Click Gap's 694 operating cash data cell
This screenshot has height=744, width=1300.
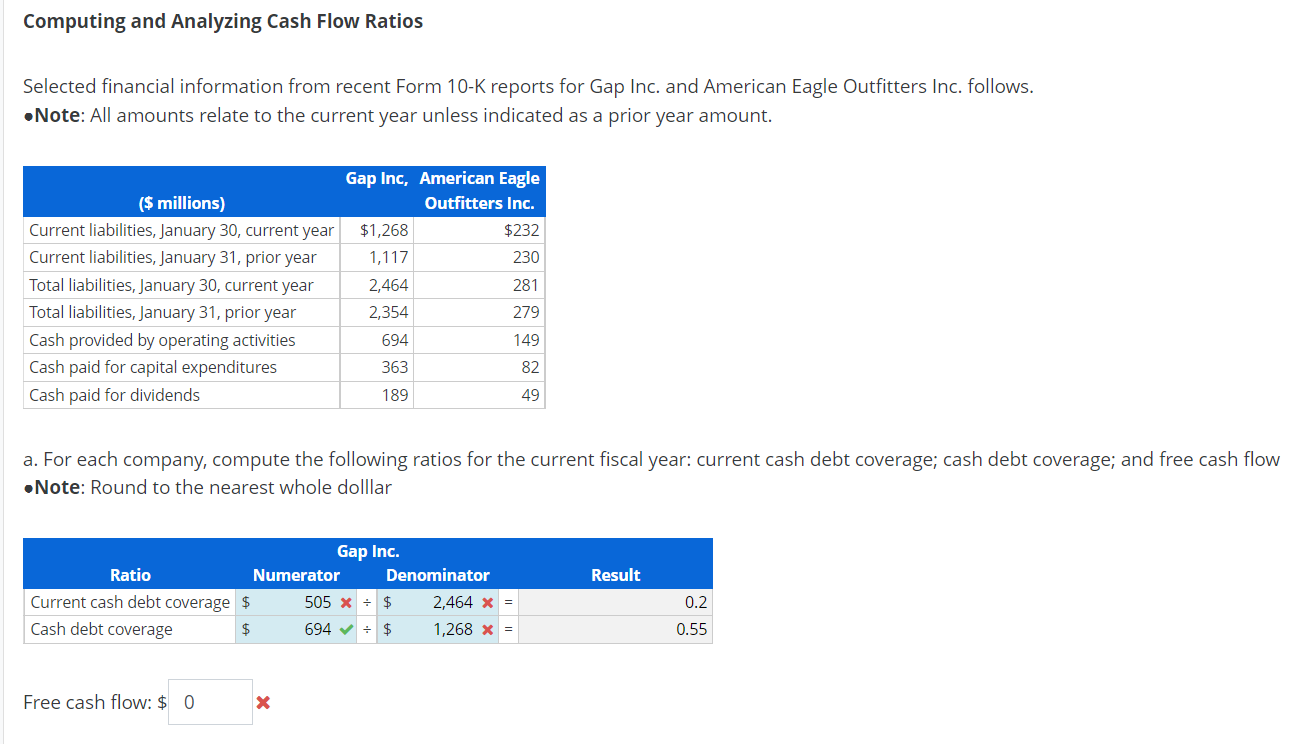point(395,341)
